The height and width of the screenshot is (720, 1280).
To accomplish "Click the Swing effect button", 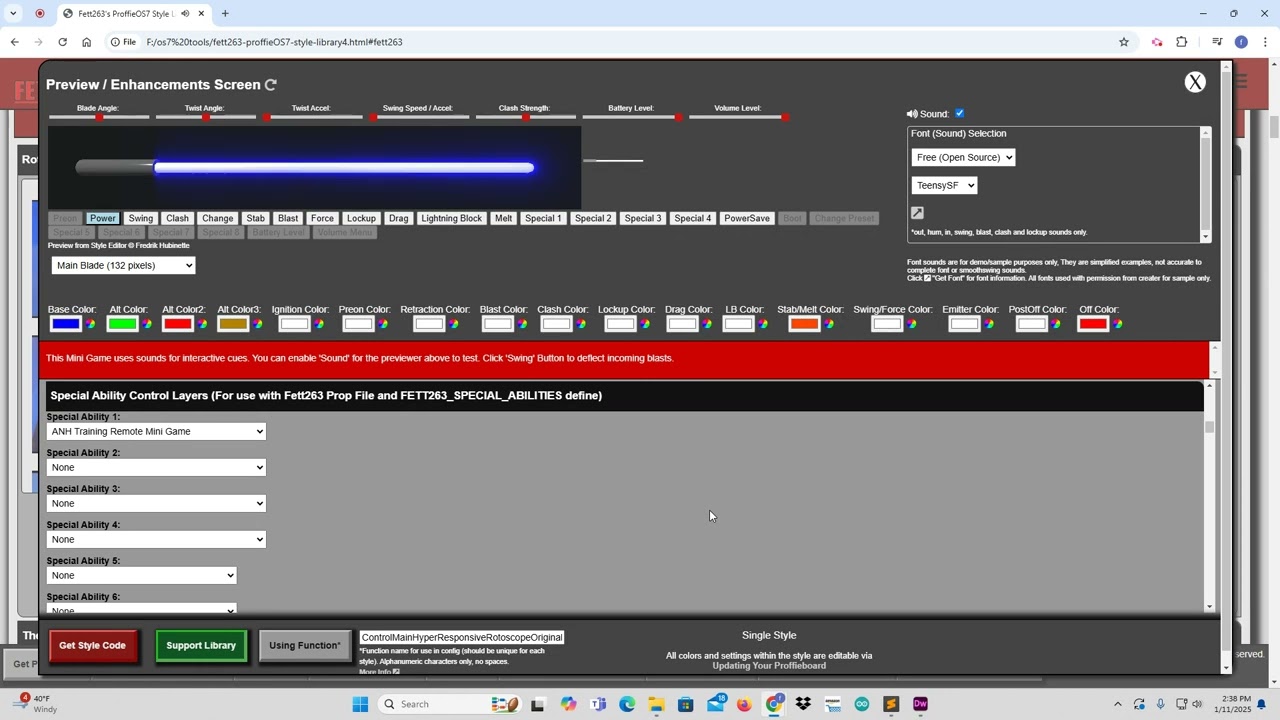I will tap(141, 218).
